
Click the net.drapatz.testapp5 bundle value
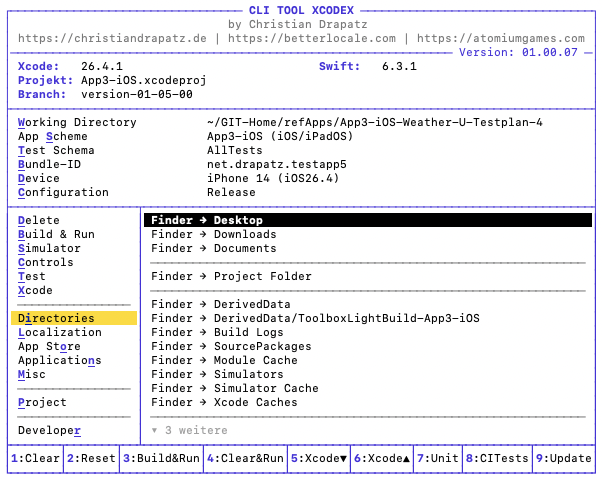point(277,164)
